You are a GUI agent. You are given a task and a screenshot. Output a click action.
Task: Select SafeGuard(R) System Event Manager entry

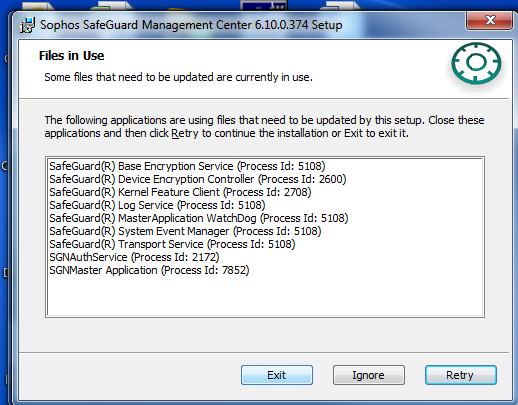[185, 231]
